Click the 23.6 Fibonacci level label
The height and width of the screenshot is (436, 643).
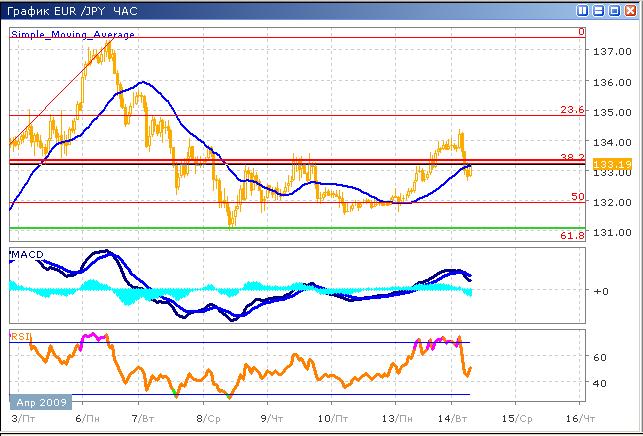pos(571,111)
